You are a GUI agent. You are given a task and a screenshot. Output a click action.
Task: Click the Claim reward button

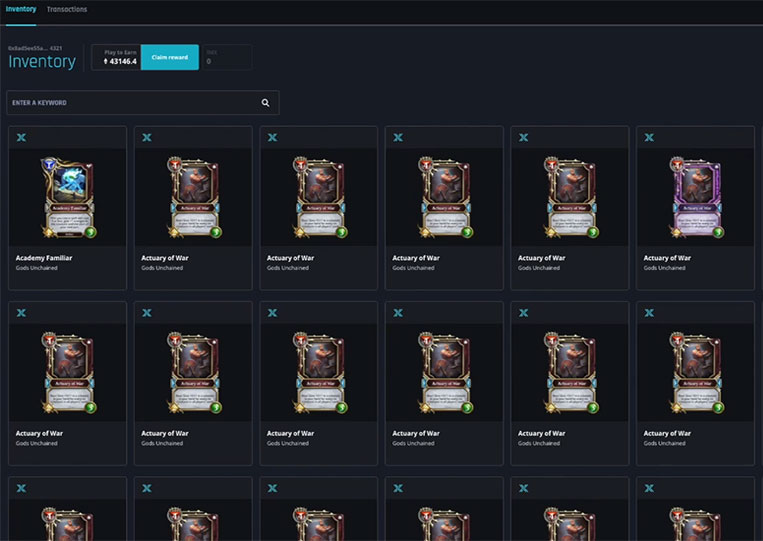pyautogui.click(x=169, y=57)
